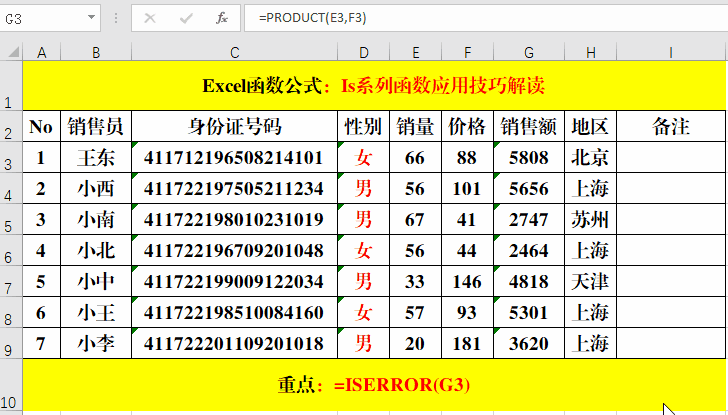Click the '地区' header cell
Screen dimensions: 728x415
pyautogui.click(x=591, y=126)
